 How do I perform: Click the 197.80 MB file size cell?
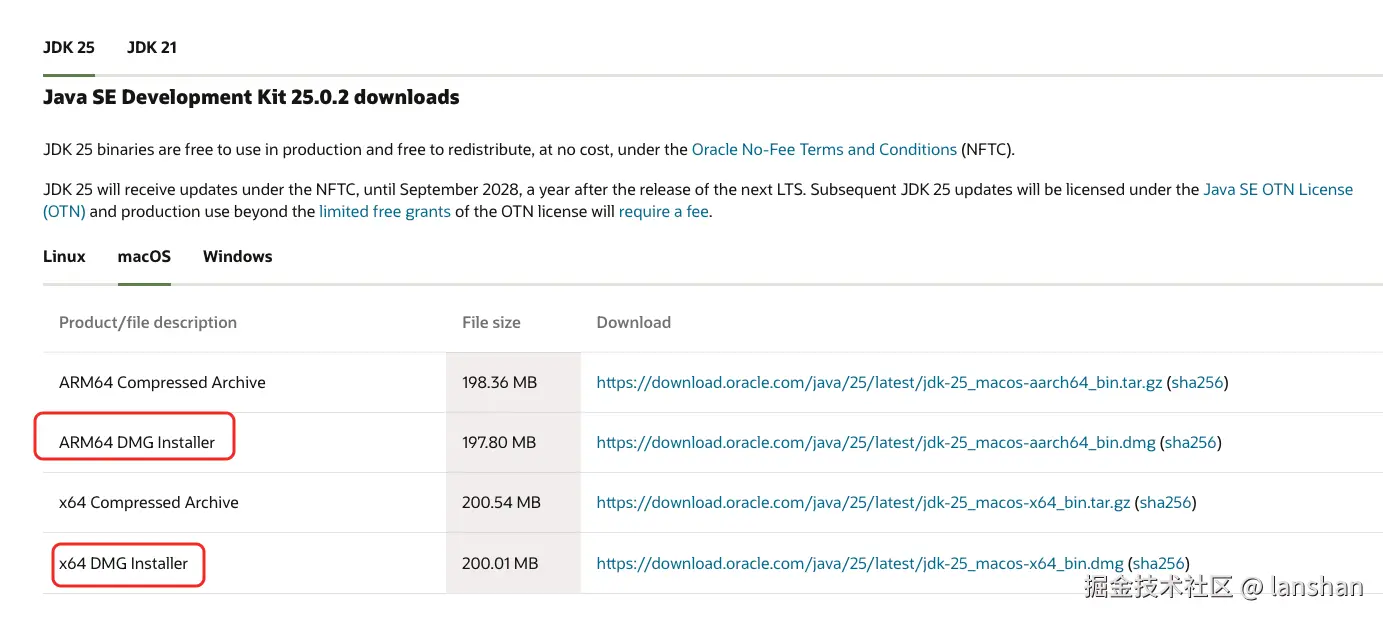pos(499,443)
